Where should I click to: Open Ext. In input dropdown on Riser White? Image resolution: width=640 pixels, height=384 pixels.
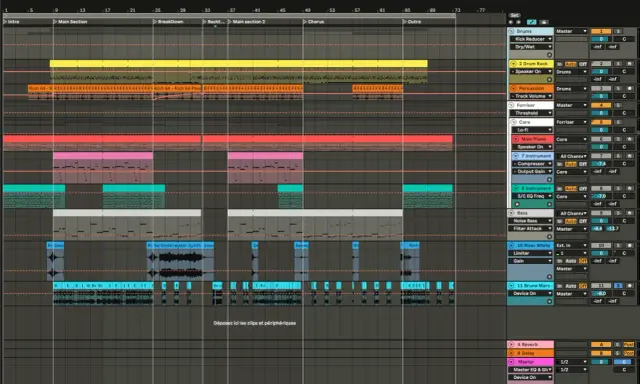tap(571, 246)
